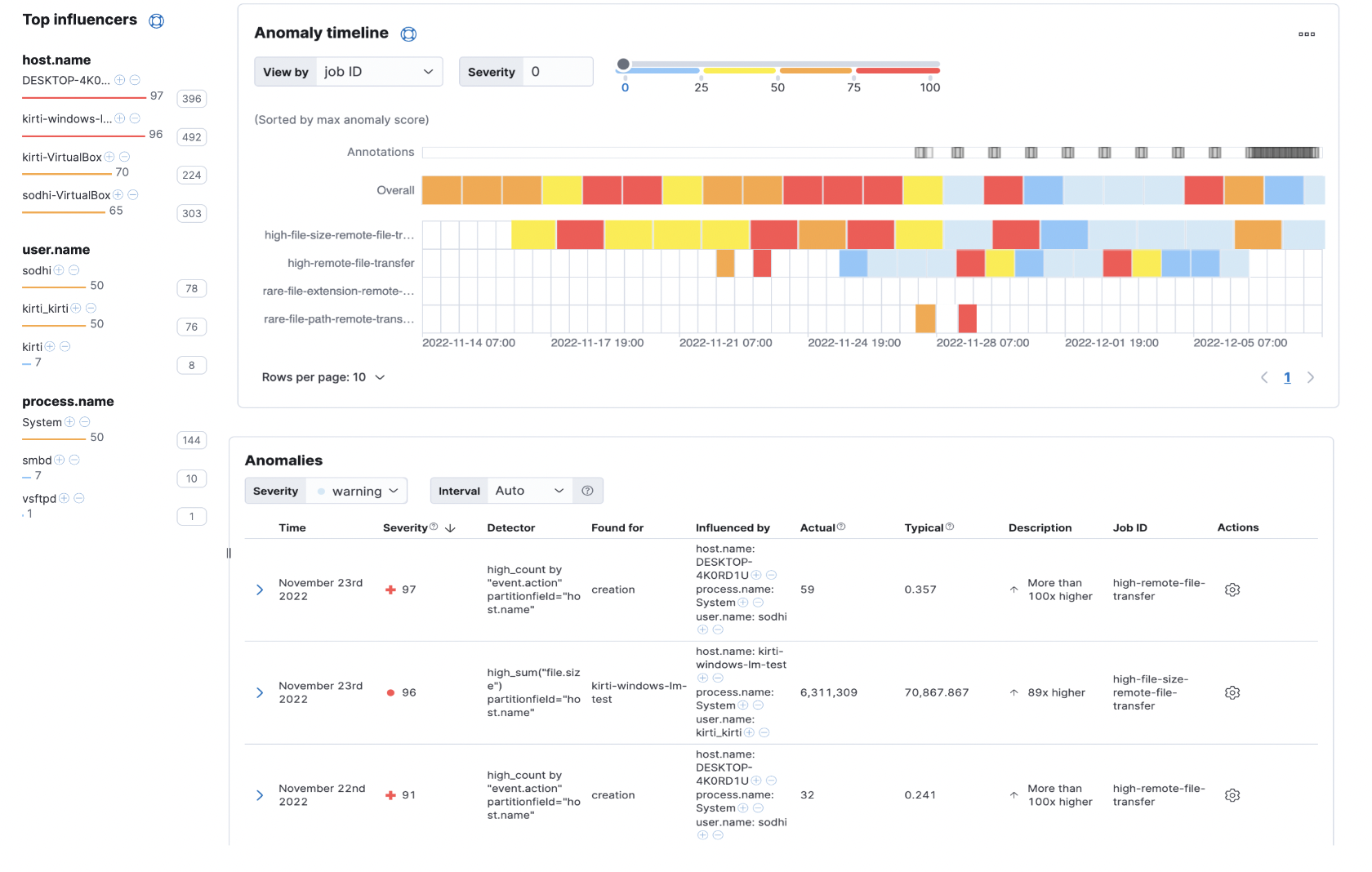Exclude user.name sodhi using the minus icon
Image resolution: width=1372 pixels, height=872 pixels.
click(x=73, y=270)
